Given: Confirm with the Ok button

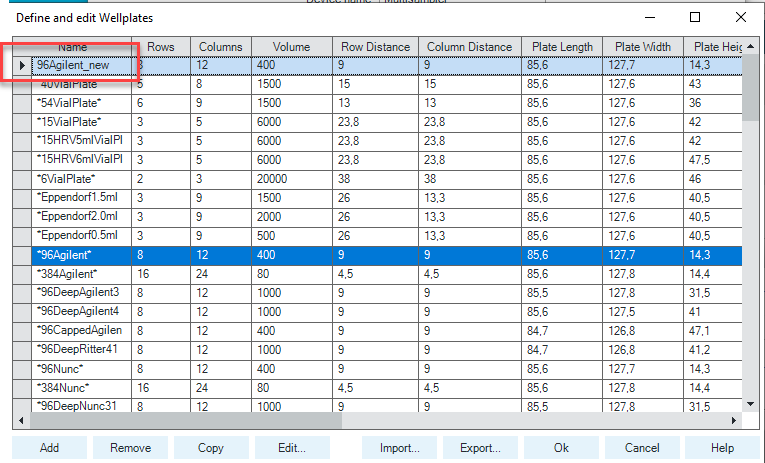Looking at the screenshot, I should (561, 447).
